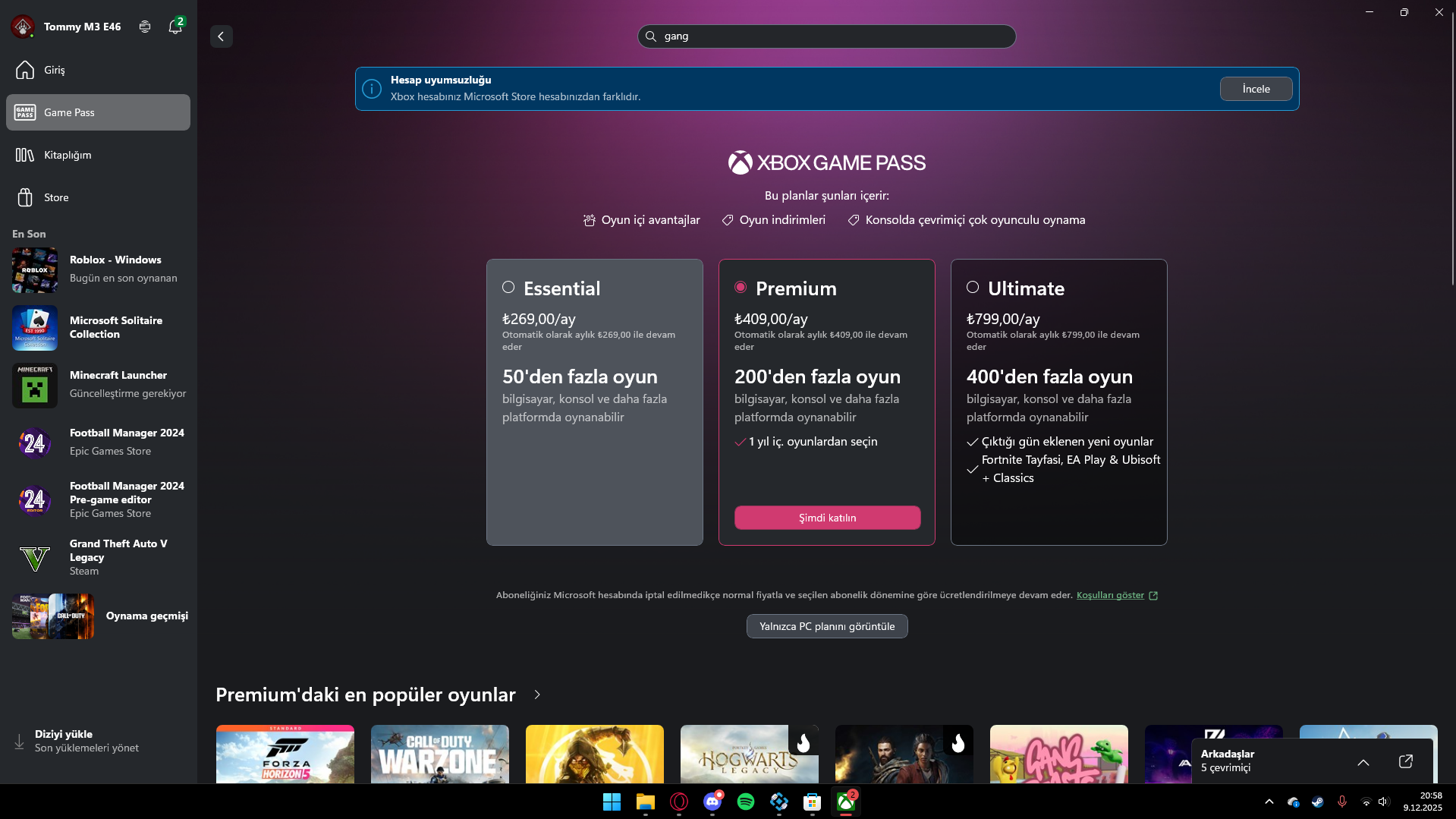Open the notifications bell
Viewport: 1456px width, 819px height.
[175, 27]
